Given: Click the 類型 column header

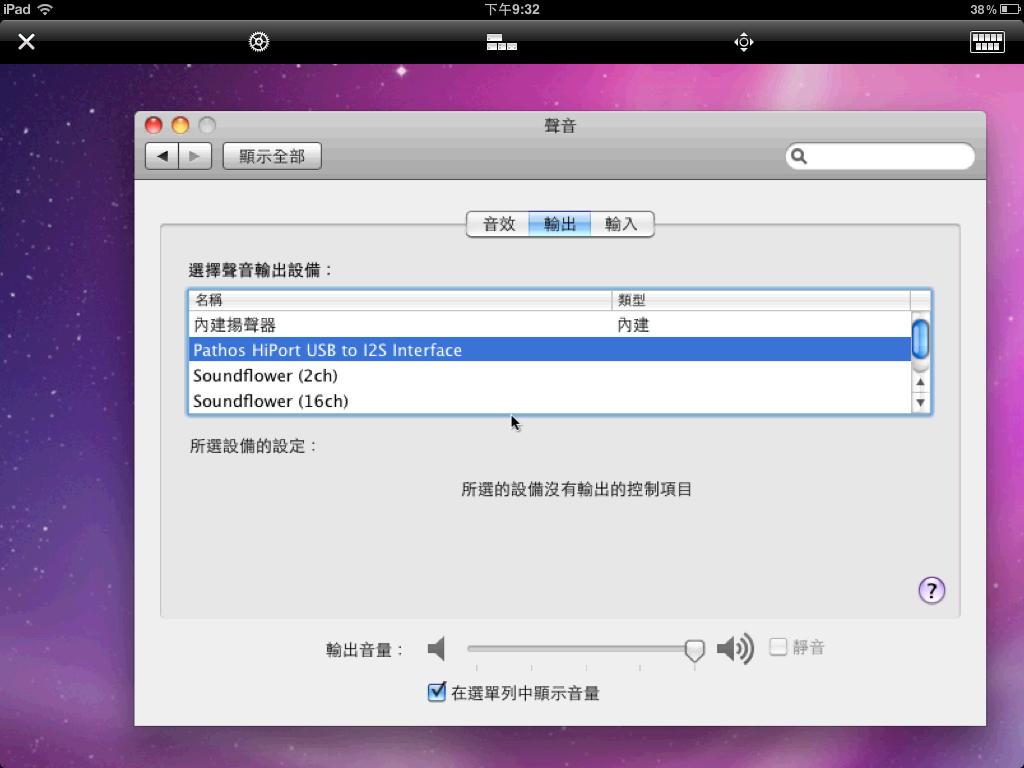Looking at the screenshot, I should (761, 300).
